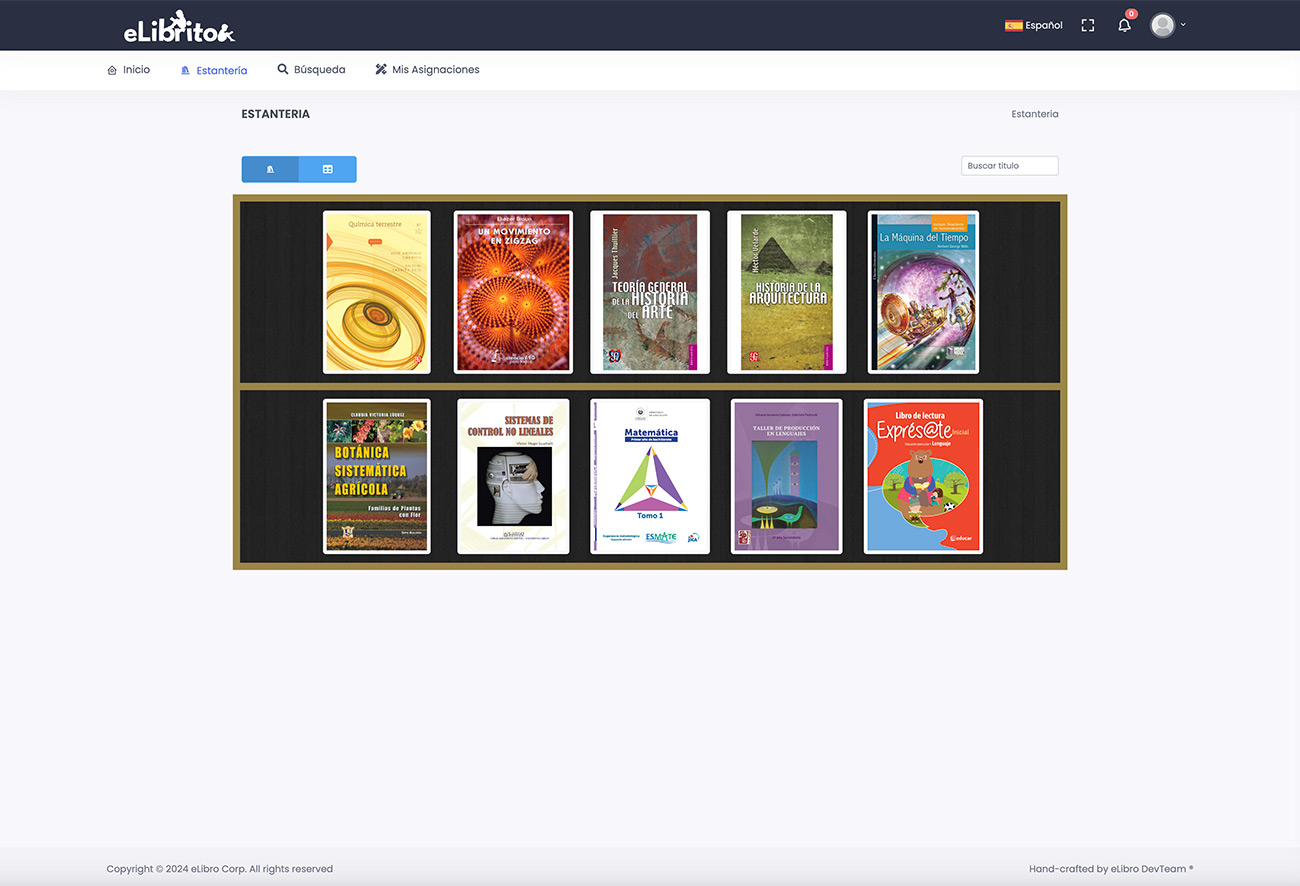Open Taller de producción en lenguajes book
1300x886 pixels.
(x=787, y=476)
